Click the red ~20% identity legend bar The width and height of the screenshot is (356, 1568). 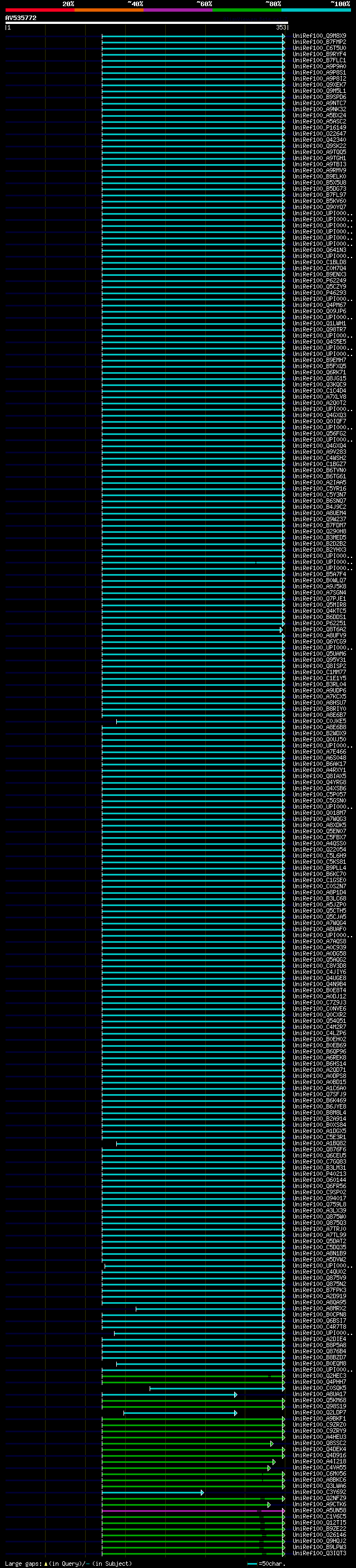point(39,10)
